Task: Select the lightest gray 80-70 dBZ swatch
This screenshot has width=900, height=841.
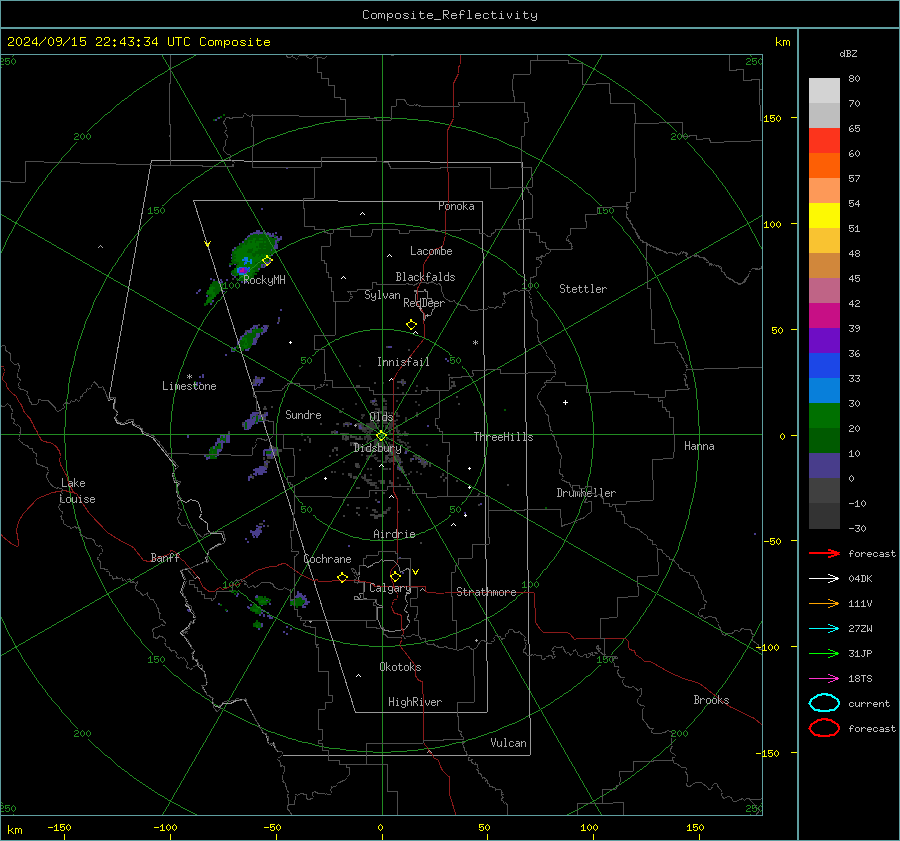Action: 824,91
